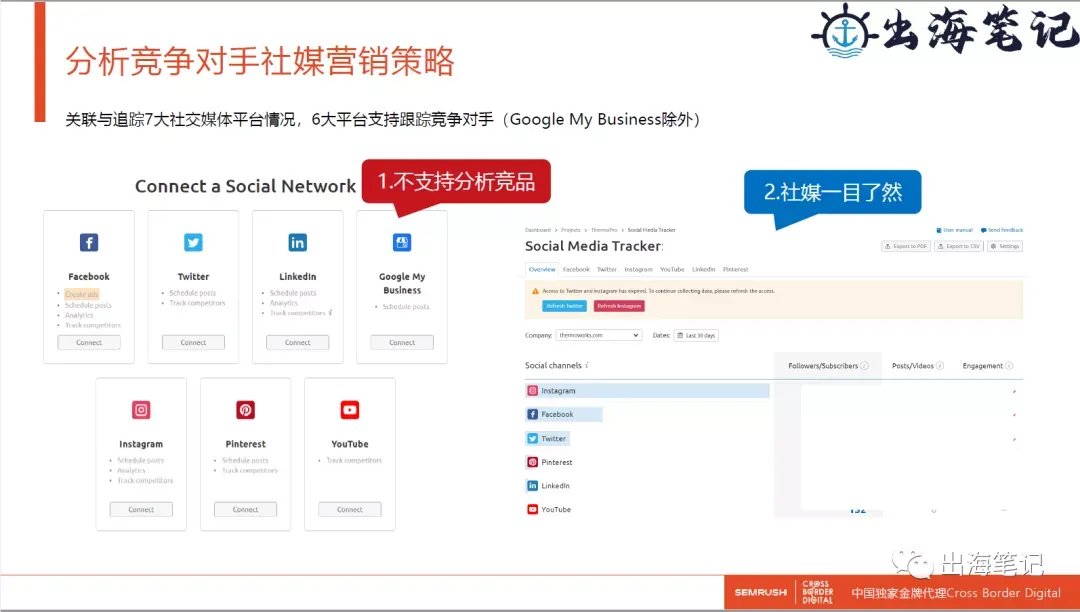
Task: Click the info icon beside Followers/Subscribers
Action: (x=864, y=366)
